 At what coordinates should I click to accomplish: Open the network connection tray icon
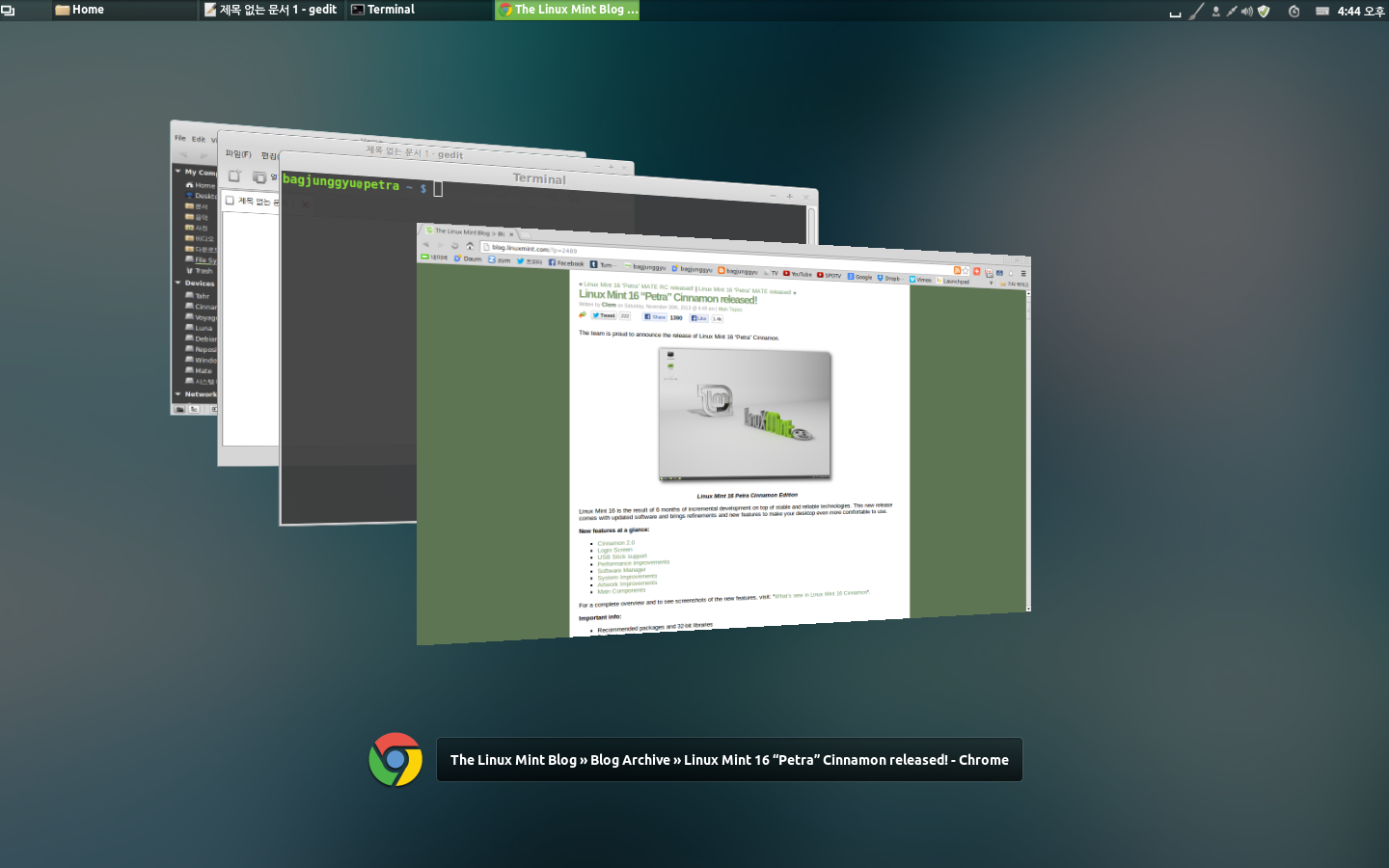tap(1232, 12)
